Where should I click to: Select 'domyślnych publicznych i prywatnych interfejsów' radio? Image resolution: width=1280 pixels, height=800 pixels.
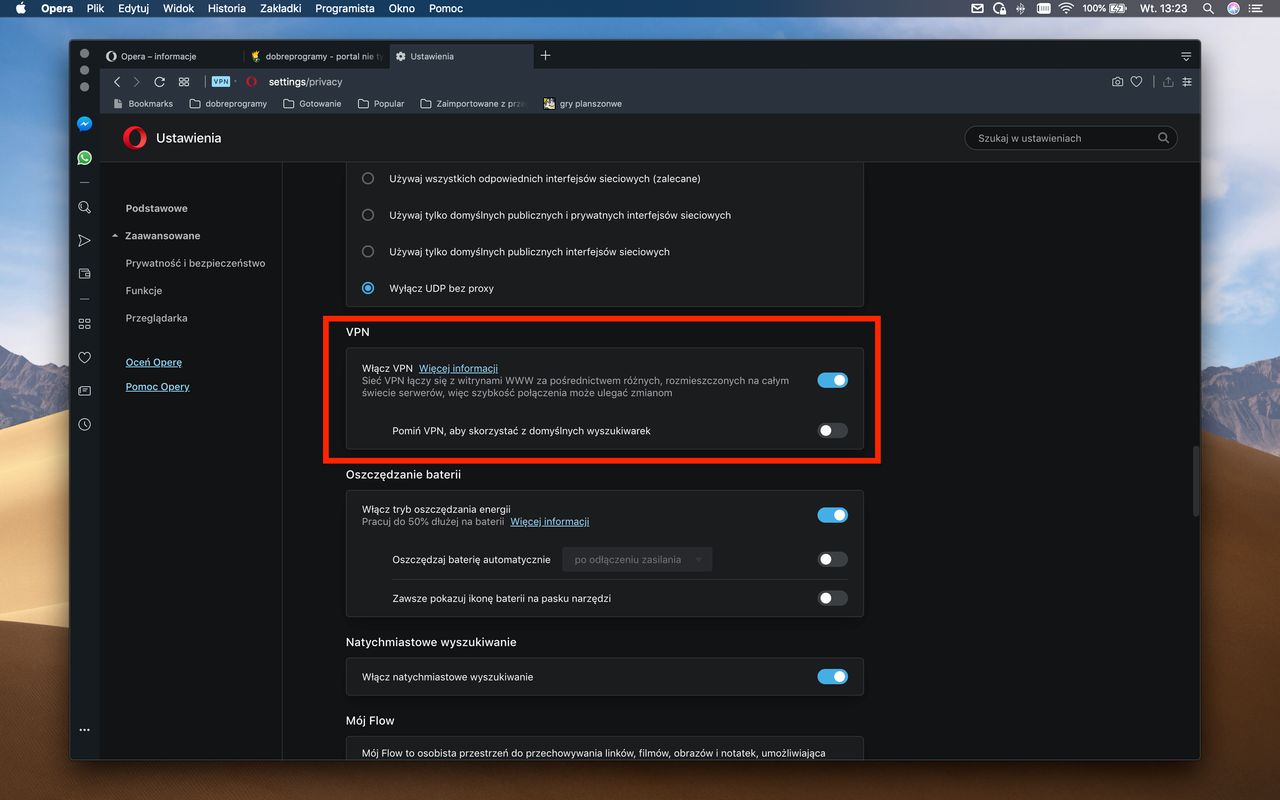[368, 215]
